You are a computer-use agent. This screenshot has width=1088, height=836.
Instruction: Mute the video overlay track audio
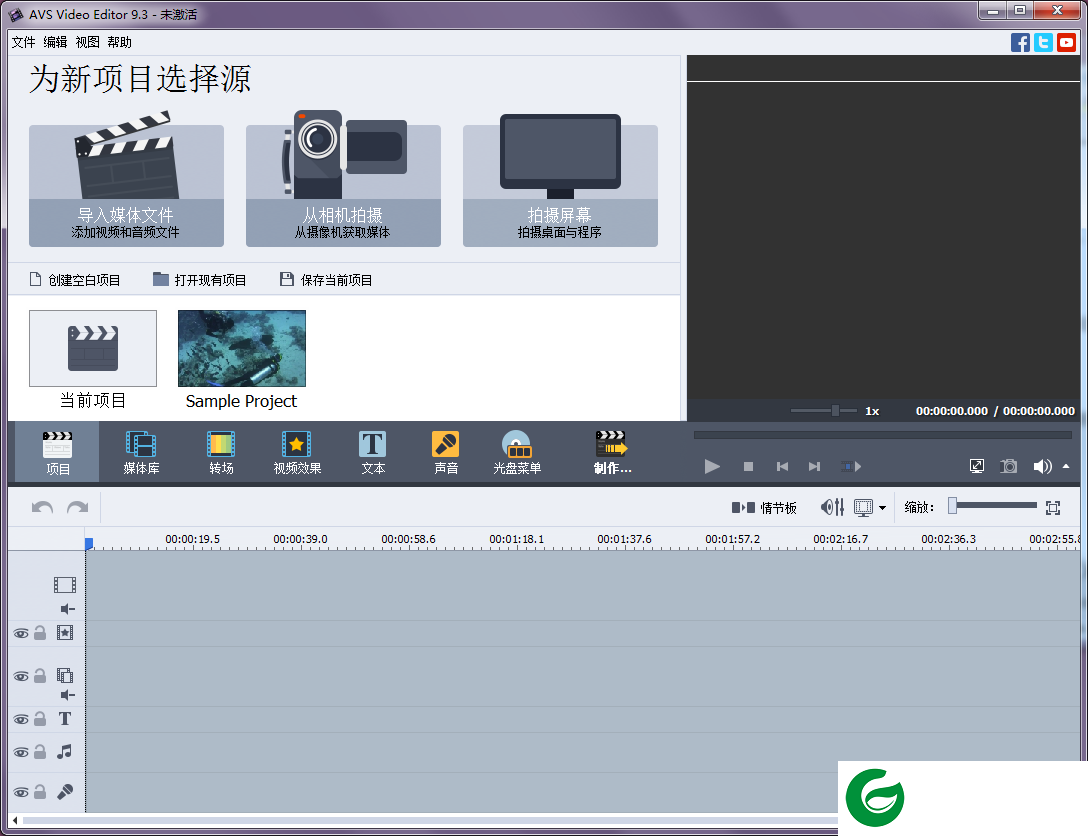click(67, 695)
